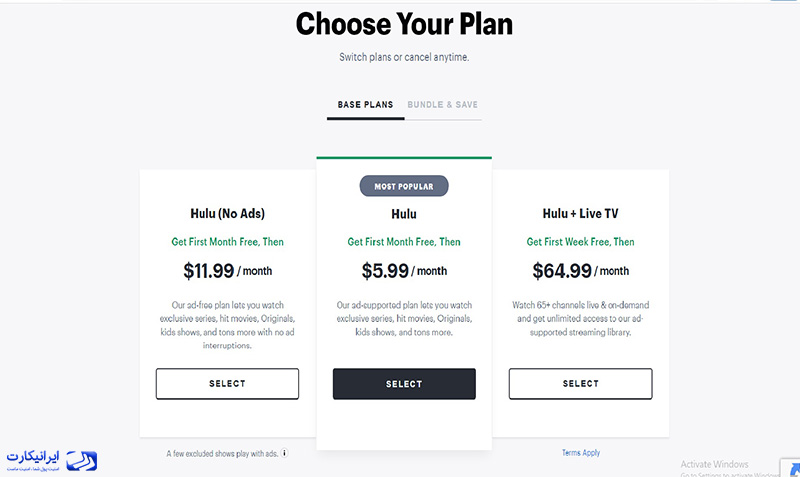This screenshot has height=477, width=800.
Task: Click the Hulu plan title in the center card
Action: coord(404,214)
